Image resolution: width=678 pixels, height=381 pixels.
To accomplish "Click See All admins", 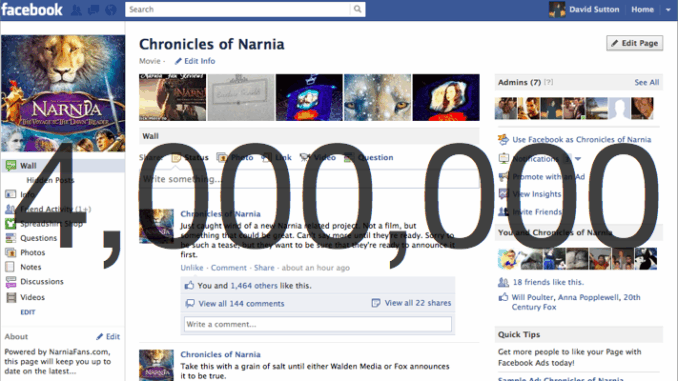I will (646, 82).
